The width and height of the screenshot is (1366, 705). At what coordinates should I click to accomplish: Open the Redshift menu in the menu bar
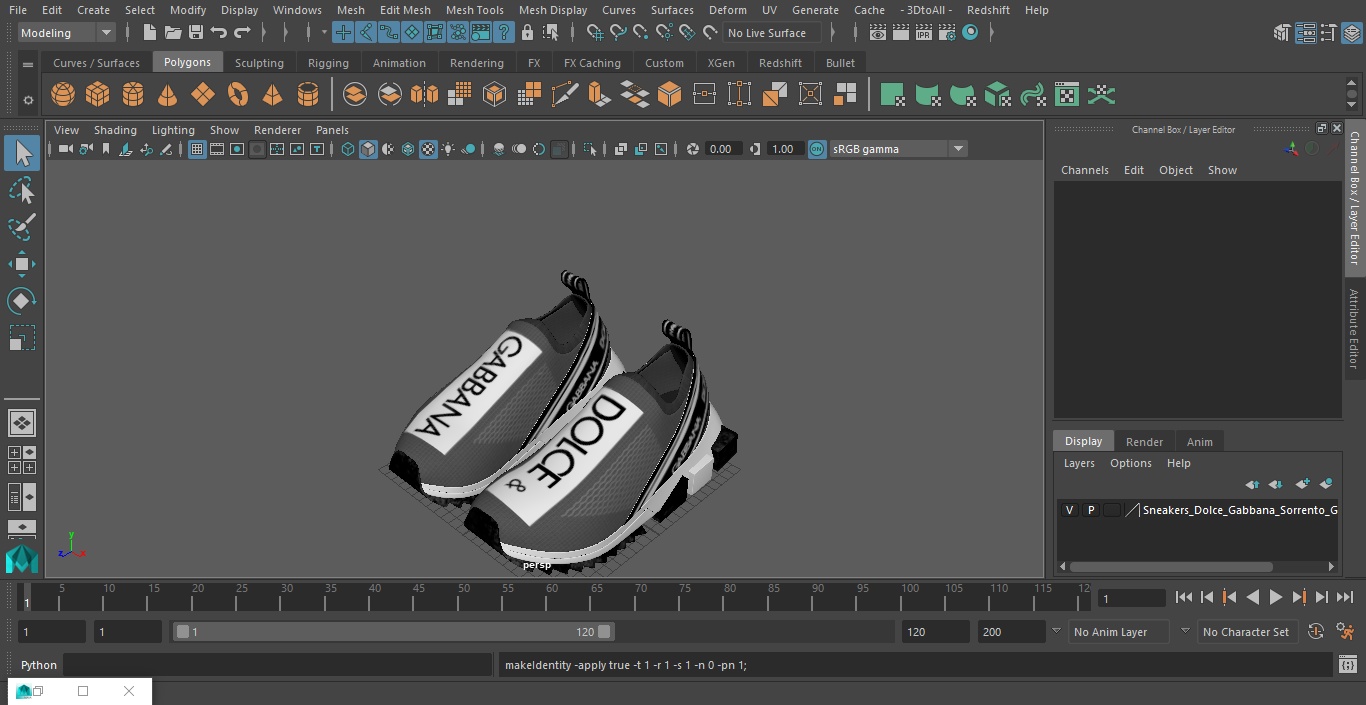coord(988,10)
